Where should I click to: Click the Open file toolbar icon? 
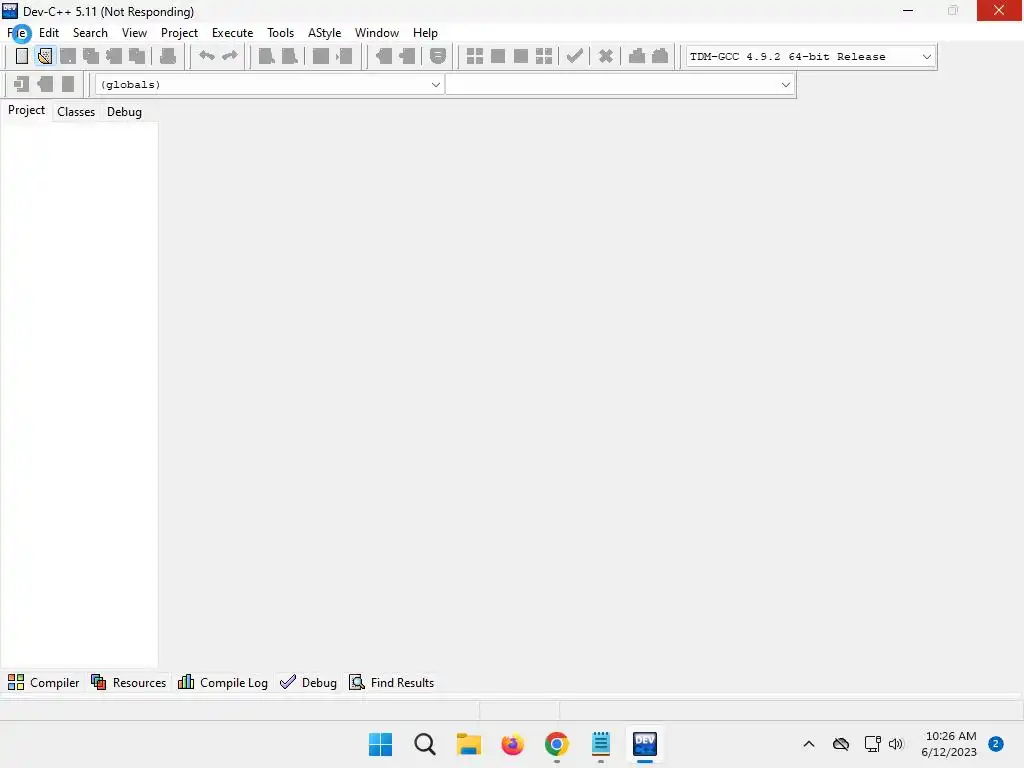tap(44, 56)
